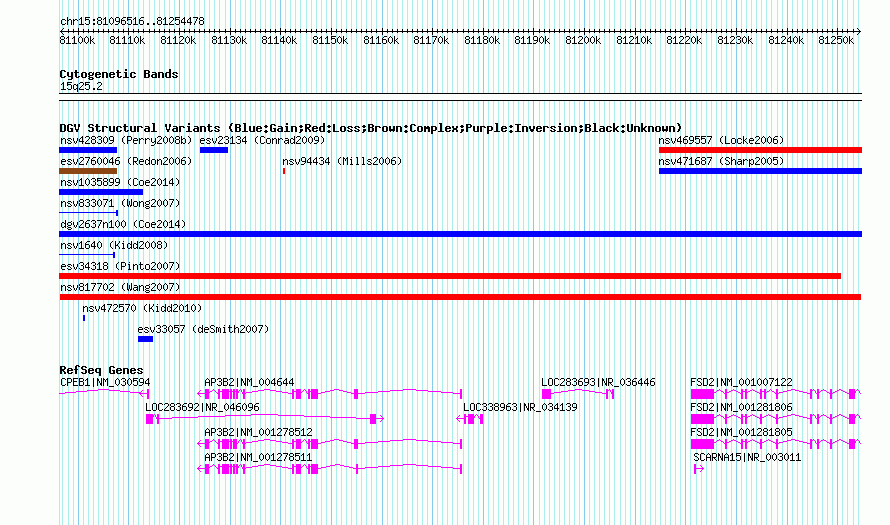Click the nsv833071 (Wong2007) label
Image resolution: width=890 pixels, height=525 pixels.
[x=120, y=203]
